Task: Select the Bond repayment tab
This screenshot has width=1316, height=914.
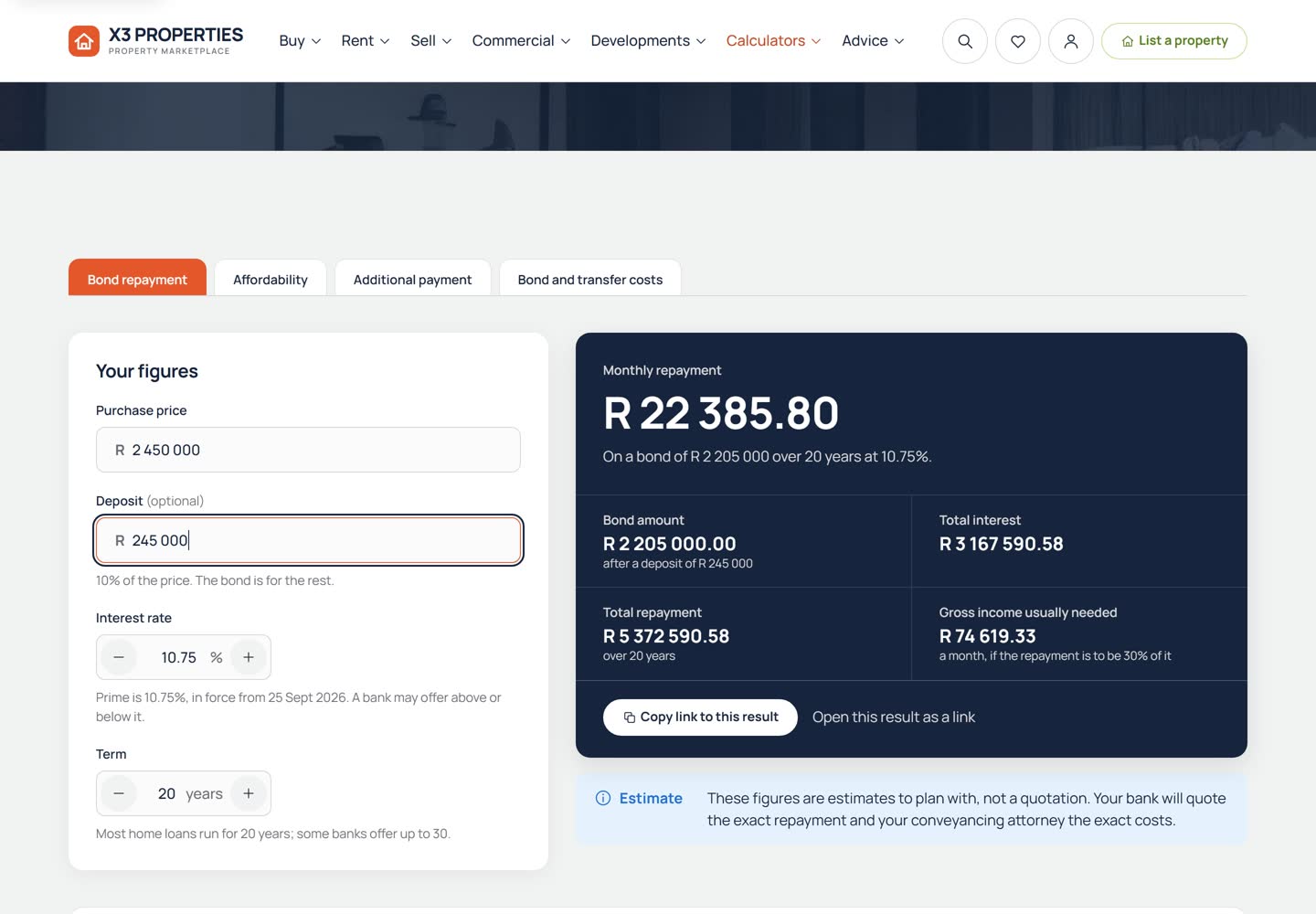Action: pos(137,278)
